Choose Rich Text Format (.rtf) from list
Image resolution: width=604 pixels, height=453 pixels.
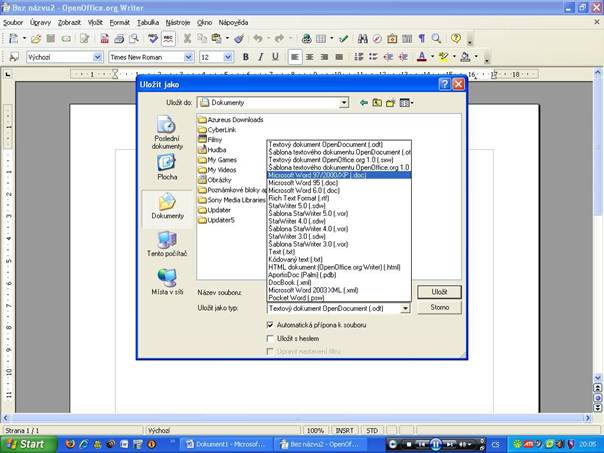[339, 198]
